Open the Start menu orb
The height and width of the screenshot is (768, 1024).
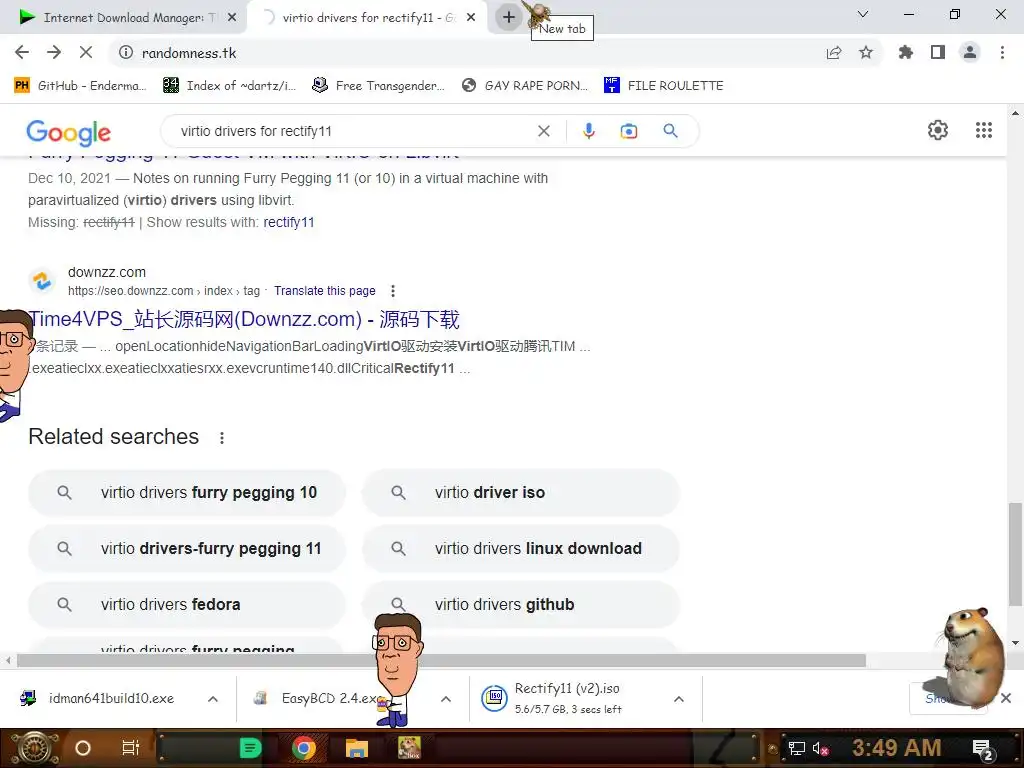click(35, 748)
